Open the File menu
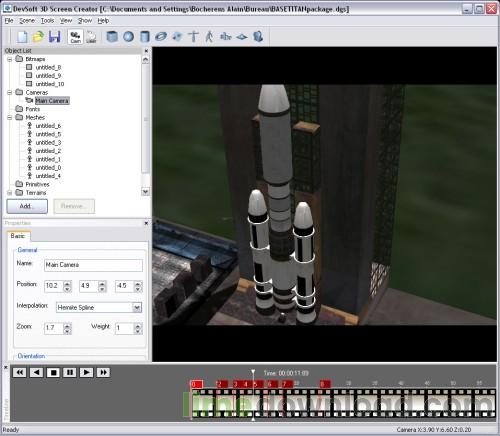Image resolution: width=500 pixels, height=436 pixels. pyautogui.click(x=9, y=21)
